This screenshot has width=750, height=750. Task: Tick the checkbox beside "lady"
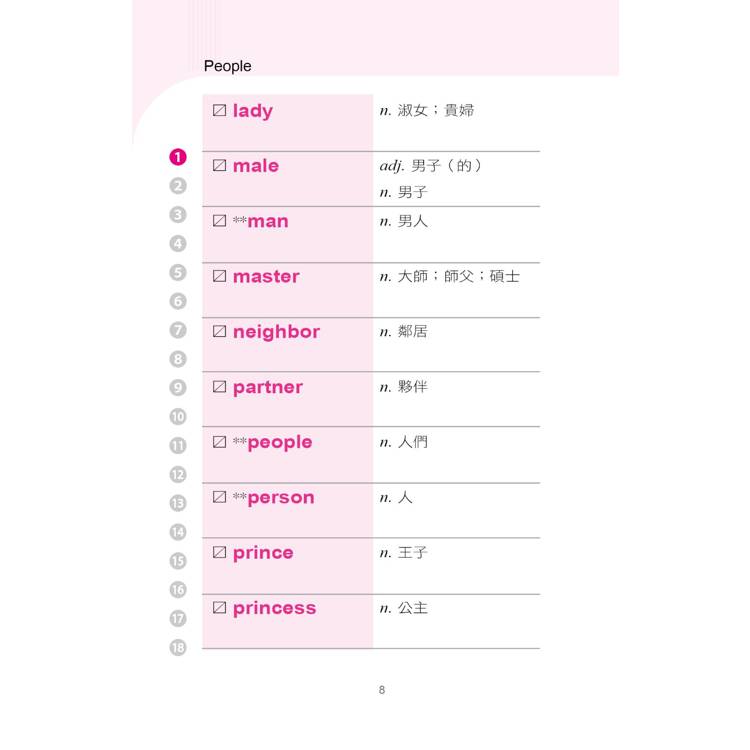(x=220, y=111)
